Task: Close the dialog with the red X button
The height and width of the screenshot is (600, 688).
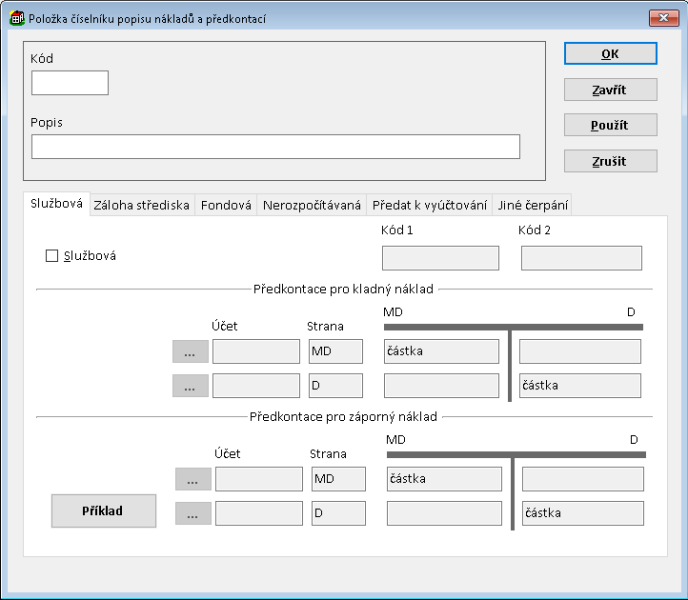Action: coord(662,18)
